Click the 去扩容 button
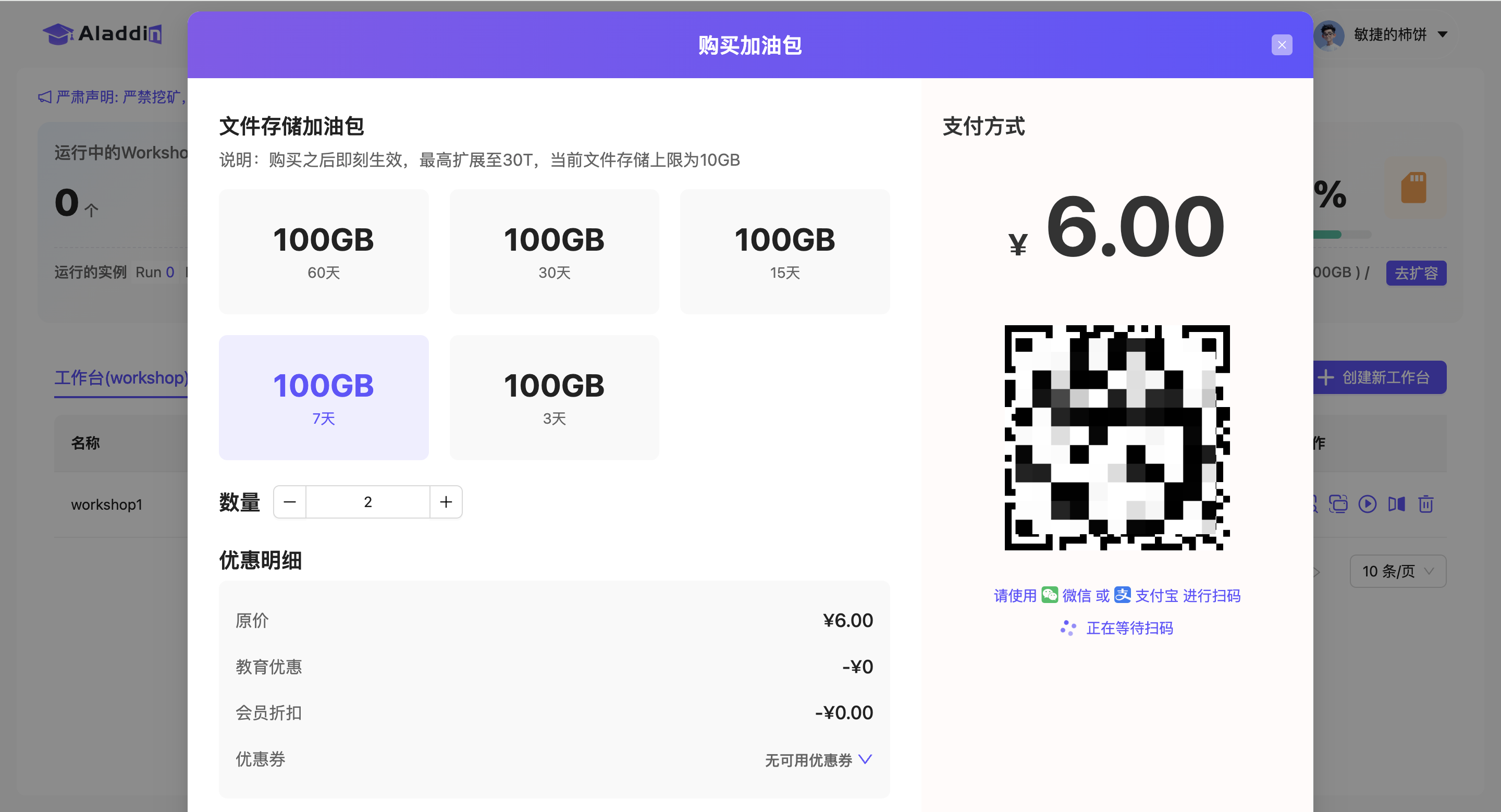The height and width of the screenshot is (812, 1501). (x=1416, y=273)
